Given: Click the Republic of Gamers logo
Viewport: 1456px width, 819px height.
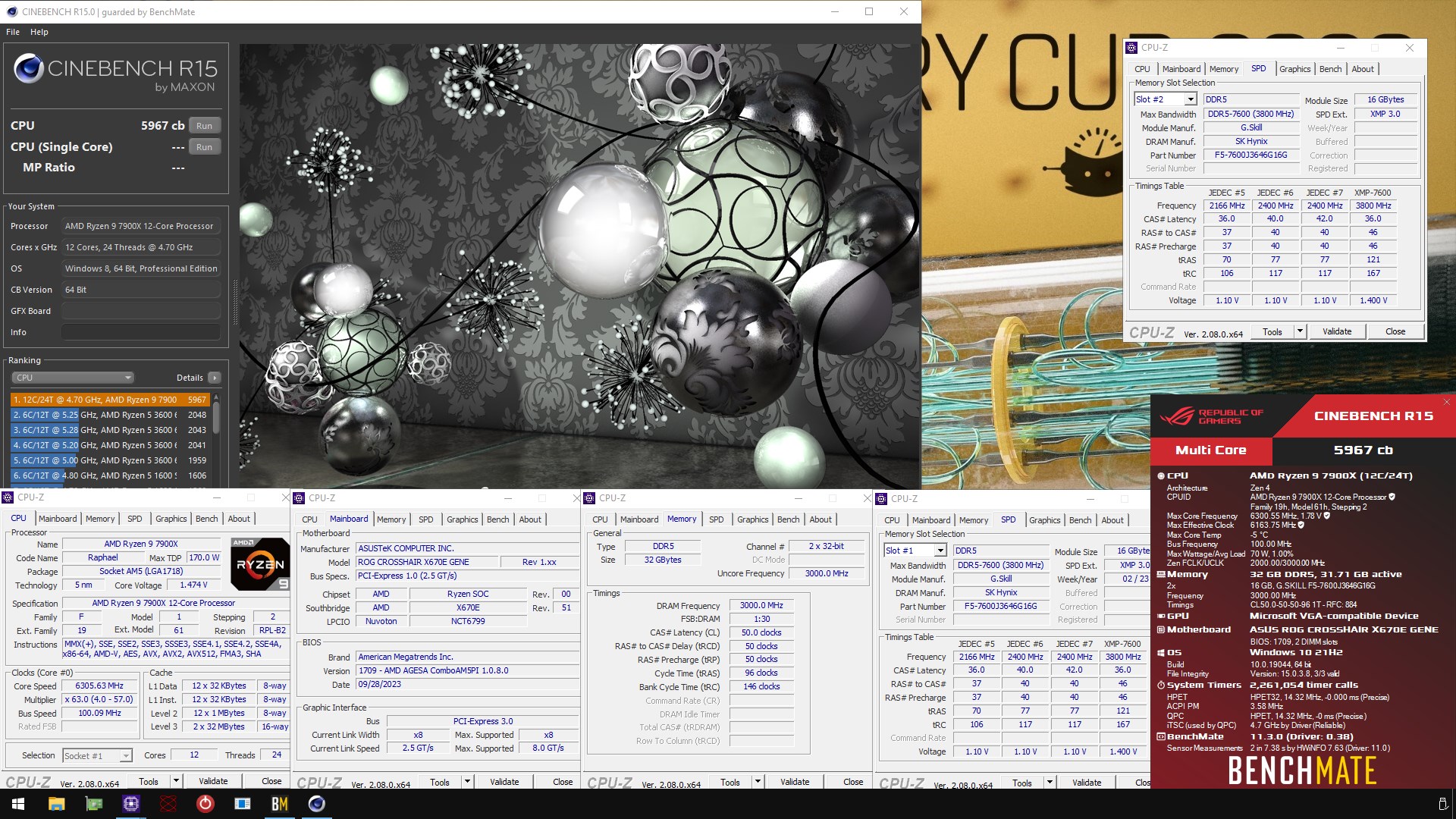Looking at the screenshot, I should pyautogui.click(x=1211, y=416).
